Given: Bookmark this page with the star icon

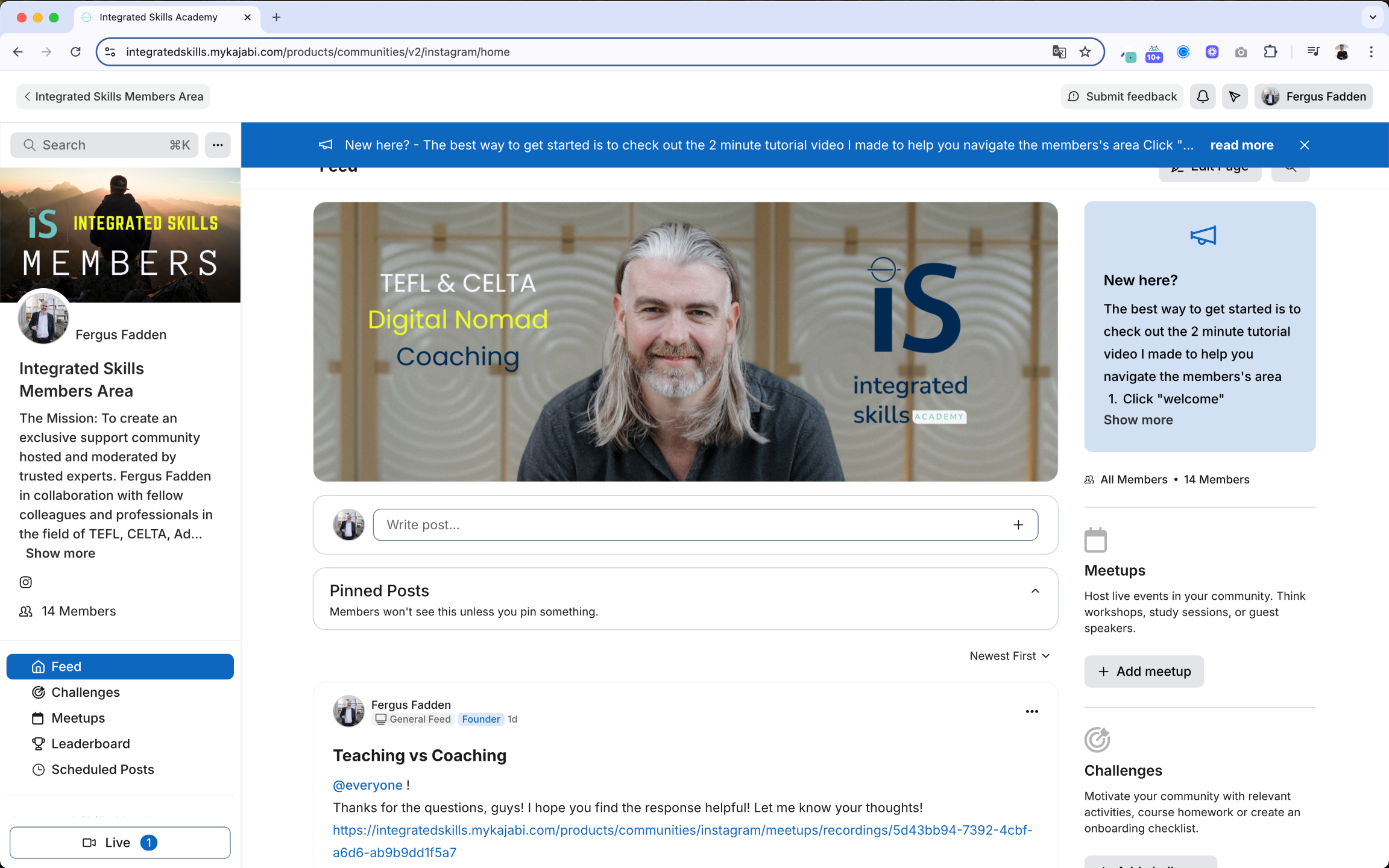Looking at the screenshot, I should coord(1085,52).
